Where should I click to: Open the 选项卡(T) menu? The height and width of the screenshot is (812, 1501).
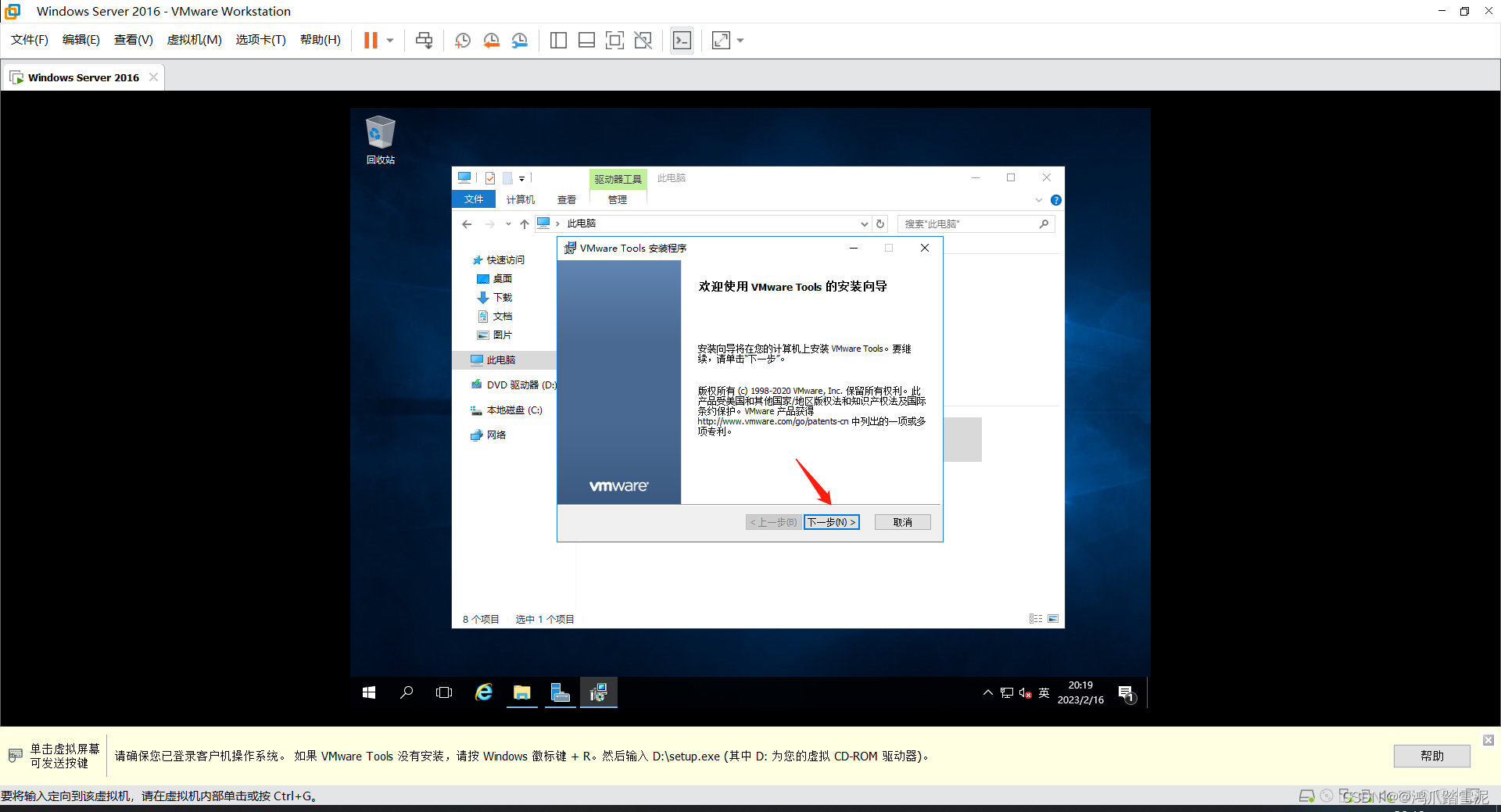coord(261,40)
